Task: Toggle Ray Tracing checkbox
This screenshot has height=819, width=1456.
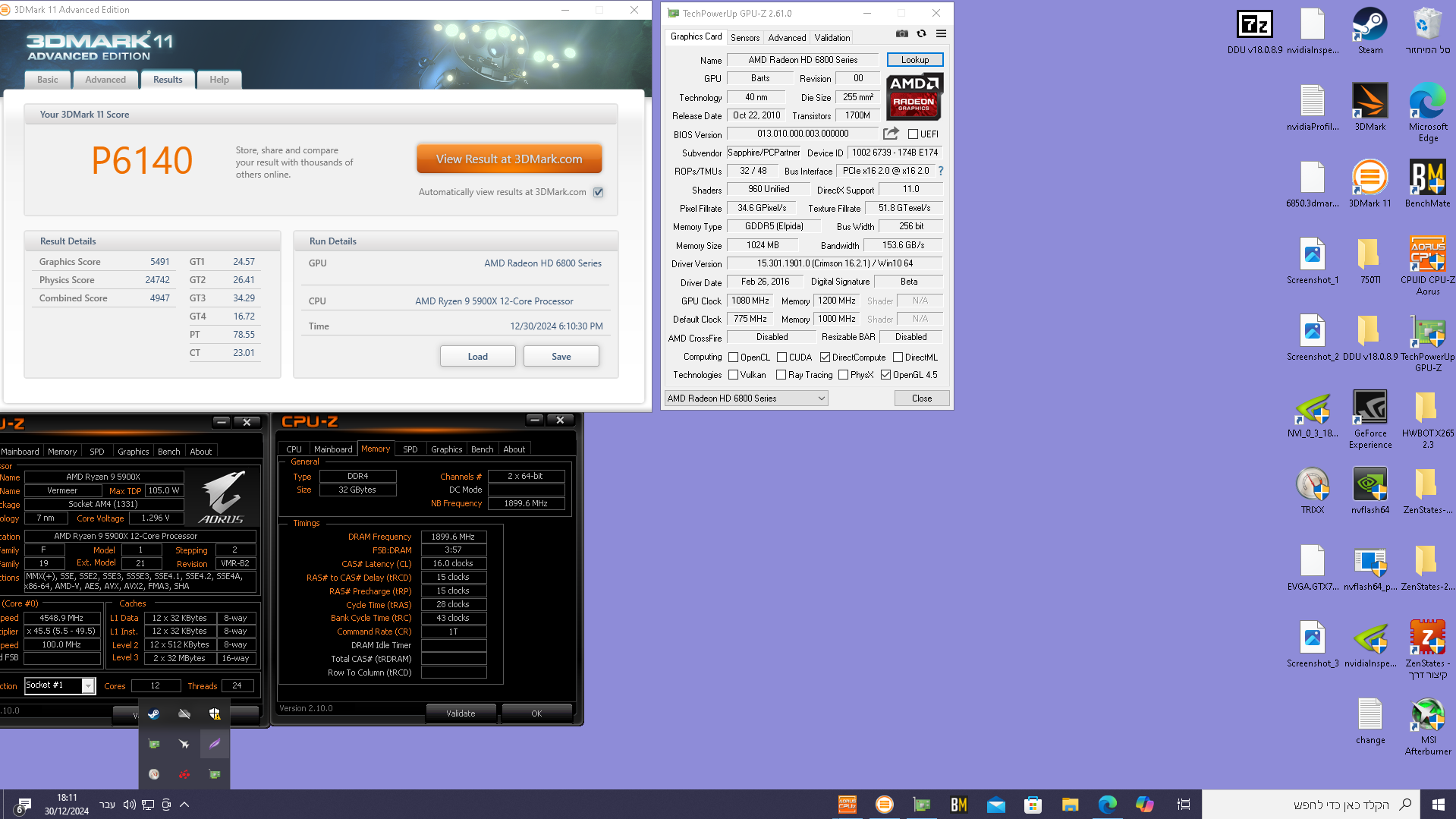Action: coord(781,375)
